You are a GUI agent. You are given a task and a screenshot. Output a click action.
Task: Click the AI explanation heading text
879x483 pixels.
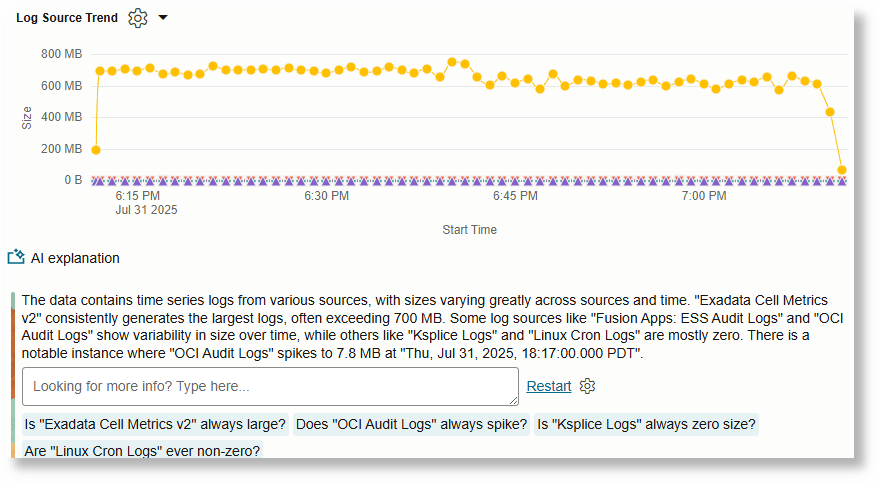(x=75, y=258)
